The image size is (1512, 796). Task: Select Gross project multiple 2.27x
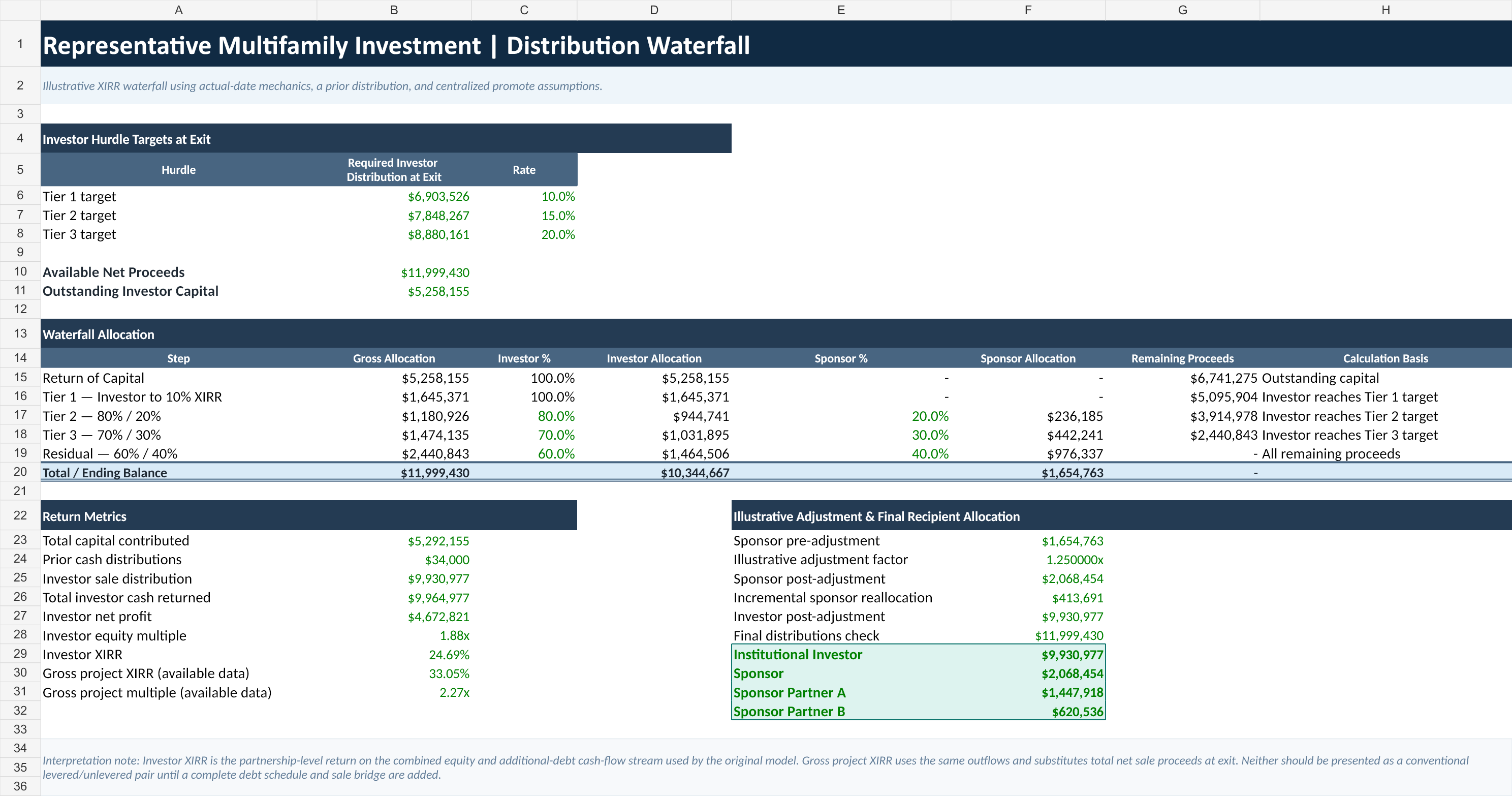point(454,693)
